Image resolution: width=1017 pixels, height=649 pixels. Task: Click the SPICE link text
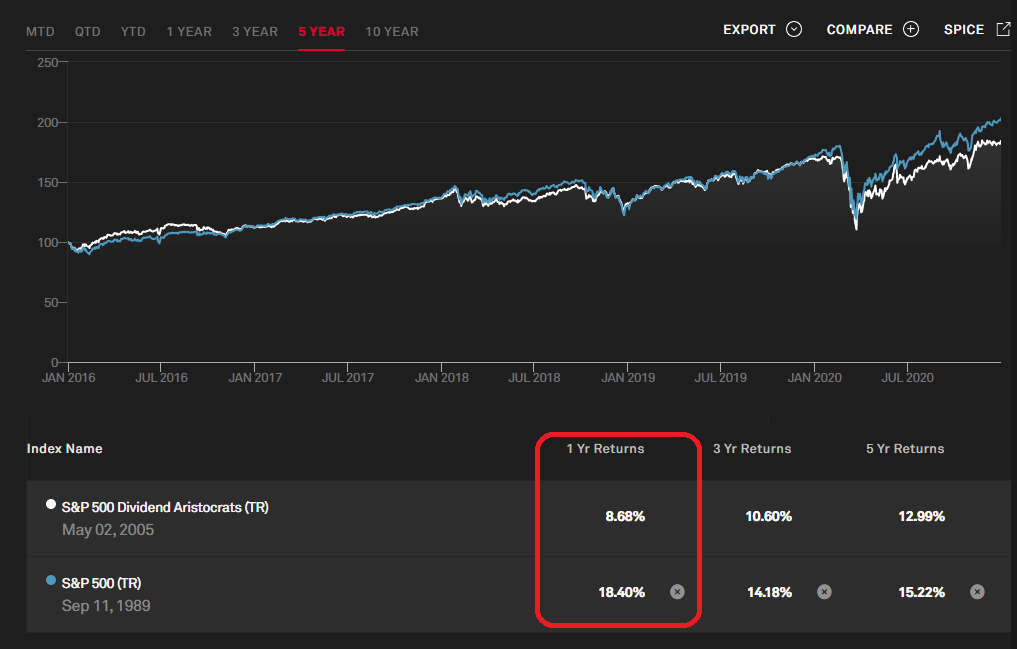964,30
